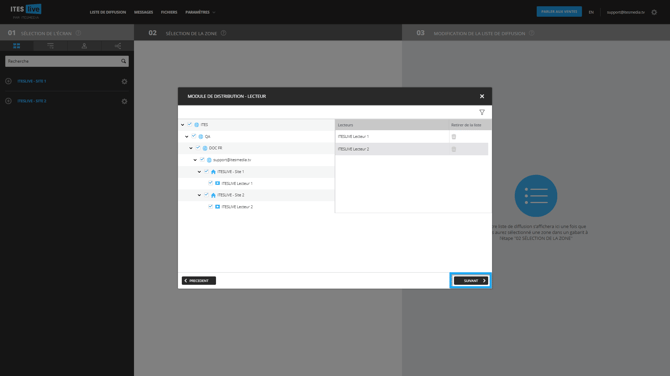Expand ITESLIVE - SITE 2 in sidebar
Viewport: 670px width, 376px height.
tap(8, 101)
